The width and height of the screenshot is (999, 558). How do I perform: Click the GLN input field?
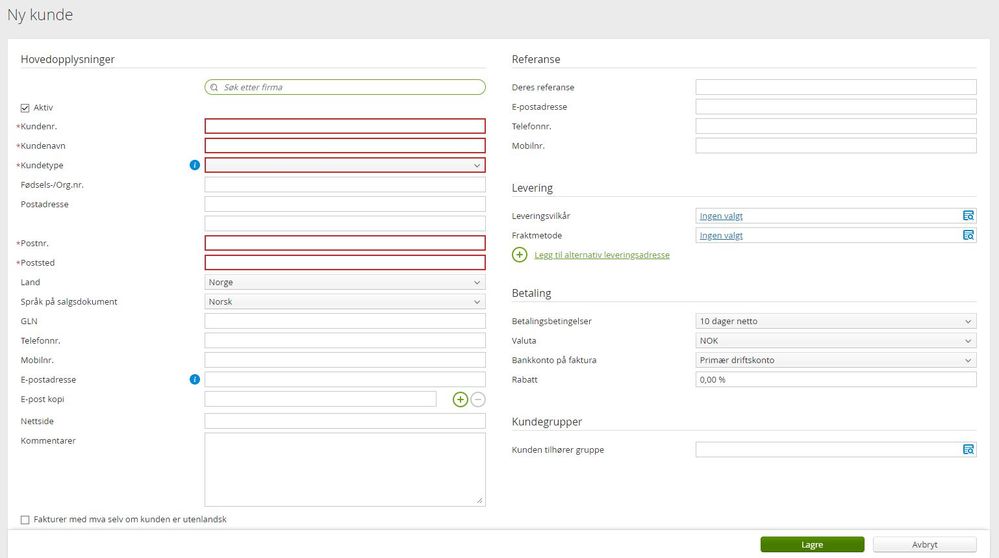pyautogui.click(x=345, y=321)
